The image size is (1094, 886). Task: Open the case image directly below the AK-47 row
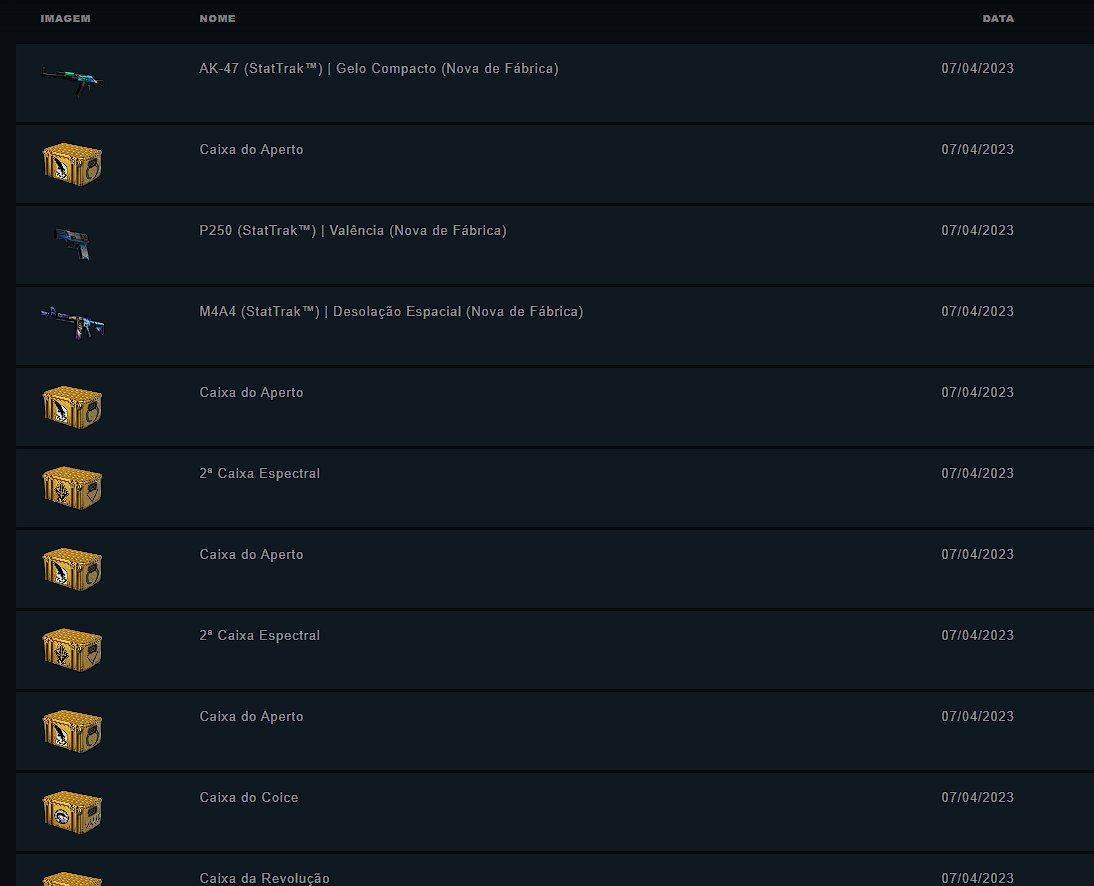pyautogui.click(x=73, y=165)
